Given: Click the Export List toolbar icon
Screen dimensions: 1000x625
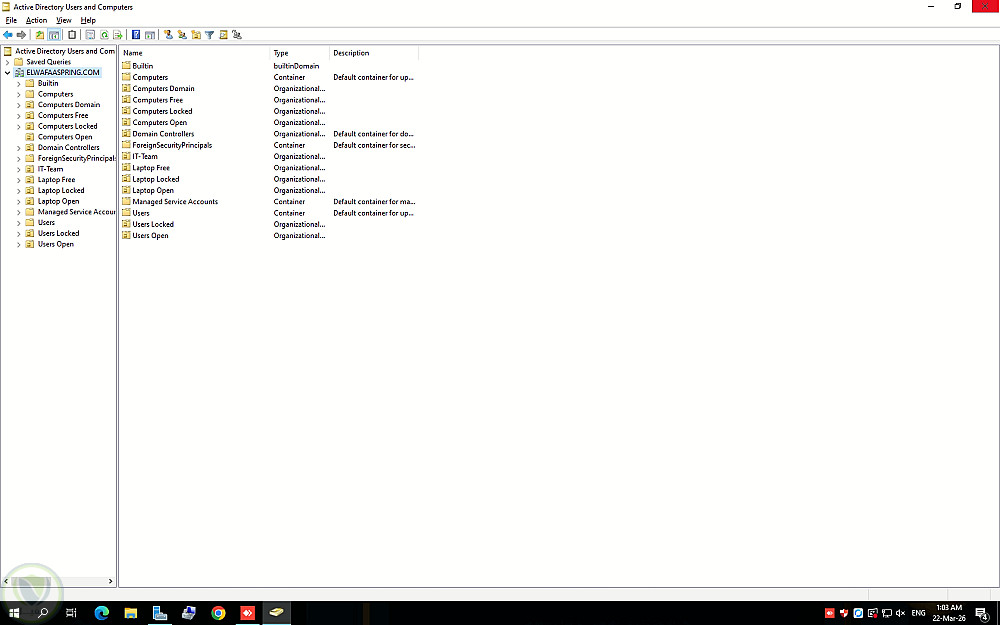Looking at the screenshot, I should coord(118,34).
